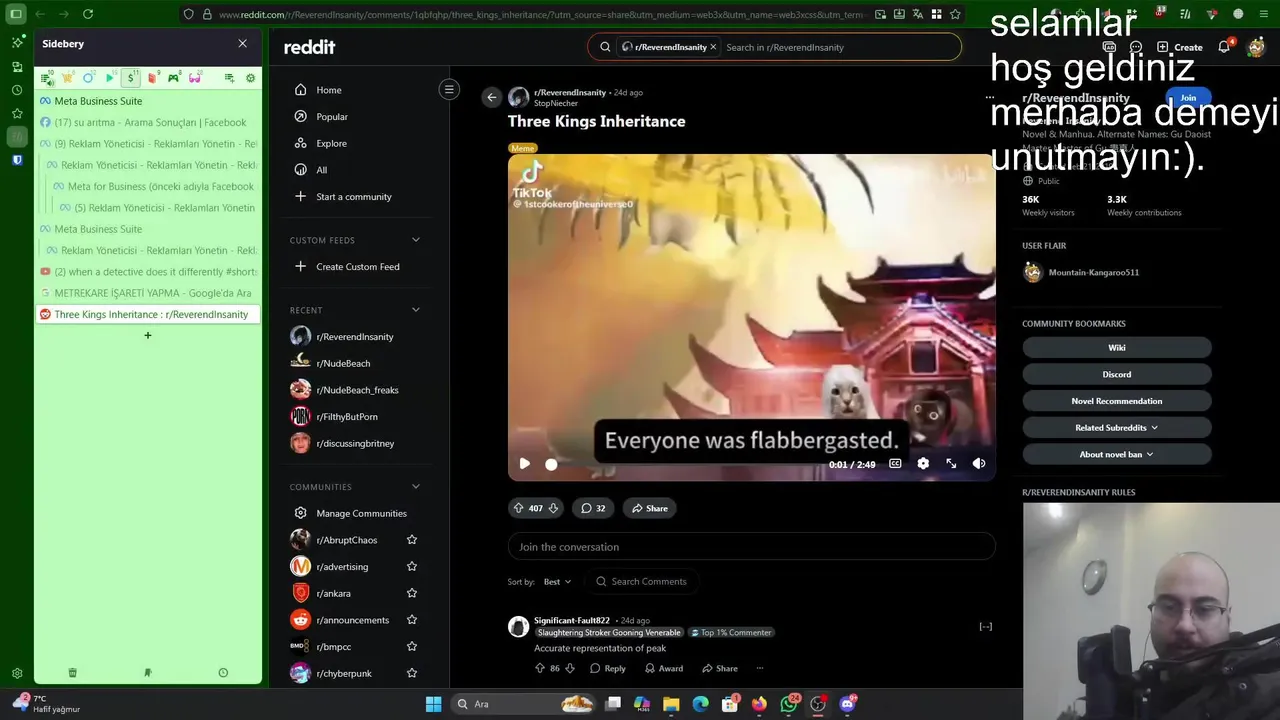Select Sidebery gamepad panel
The image size is (1280, 720).
[x=174, y=77]
